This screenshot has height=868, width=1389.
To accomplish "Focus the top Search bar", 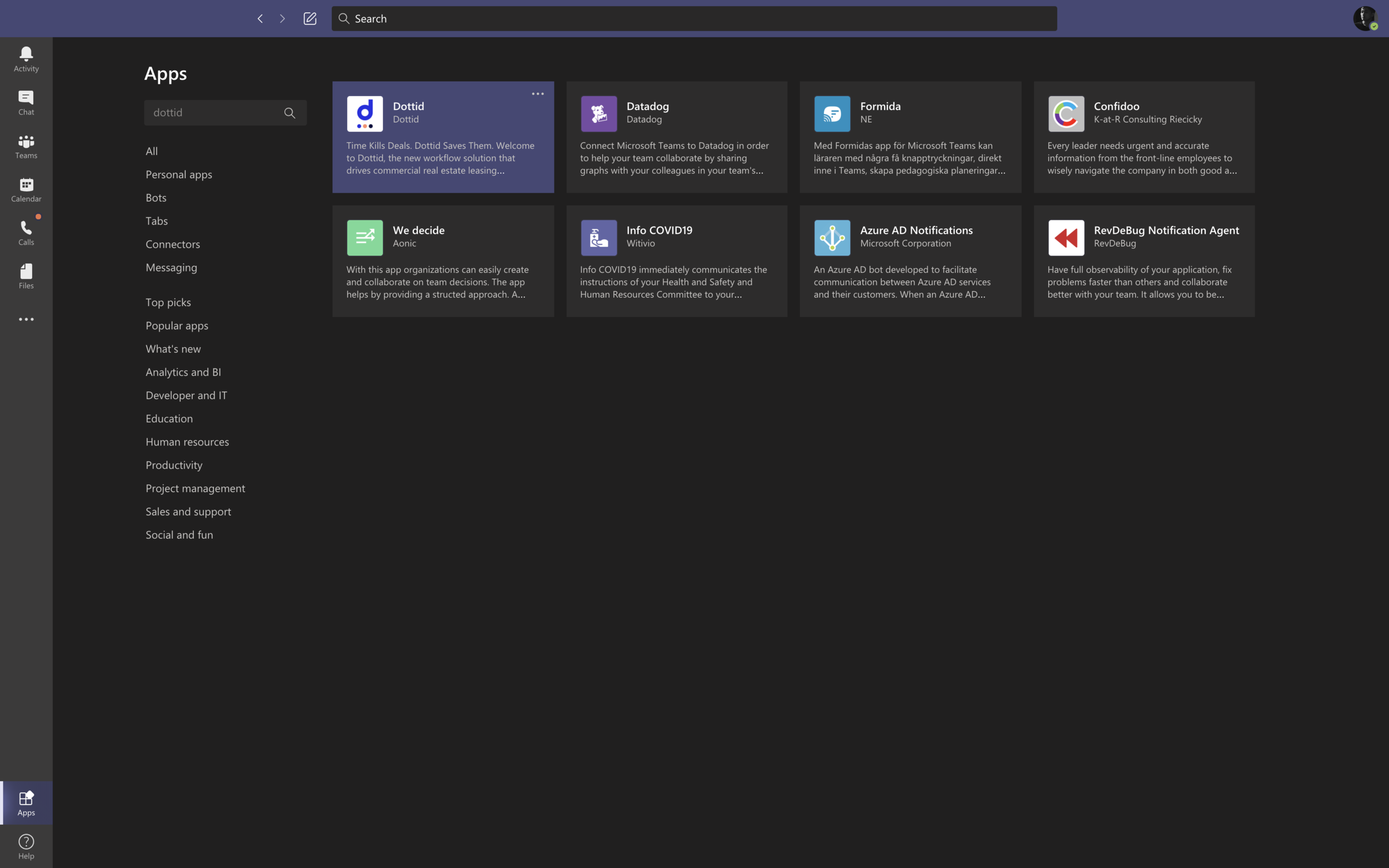I will click(x=693, y=18).
